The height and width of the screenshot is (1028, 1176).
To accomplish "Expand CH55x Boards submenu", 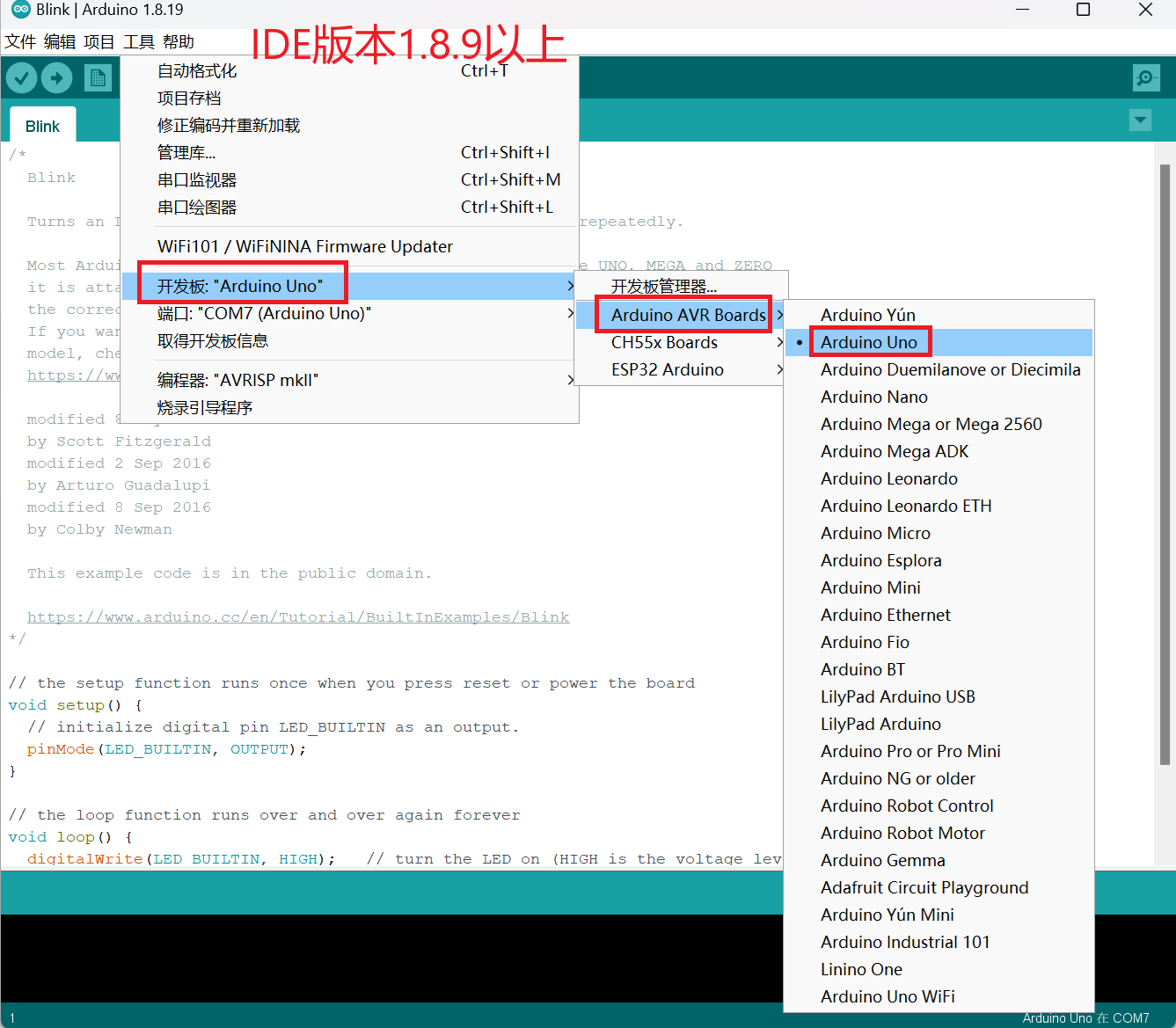I will click(664, 342).
